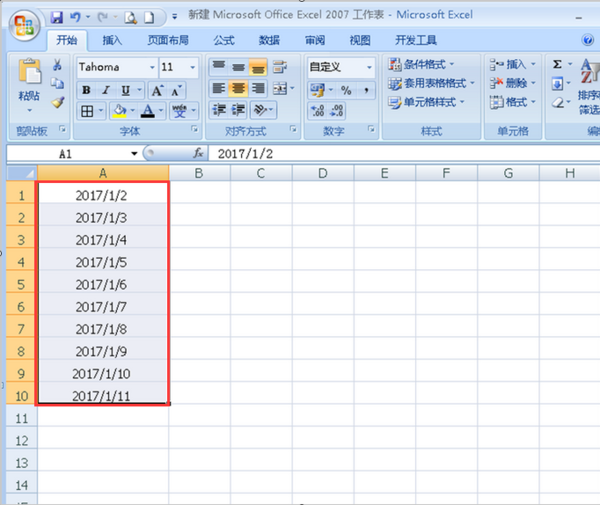This screenshot has height=505, width=600.
Task: Align text to top
Action: (x=219, y=67)
